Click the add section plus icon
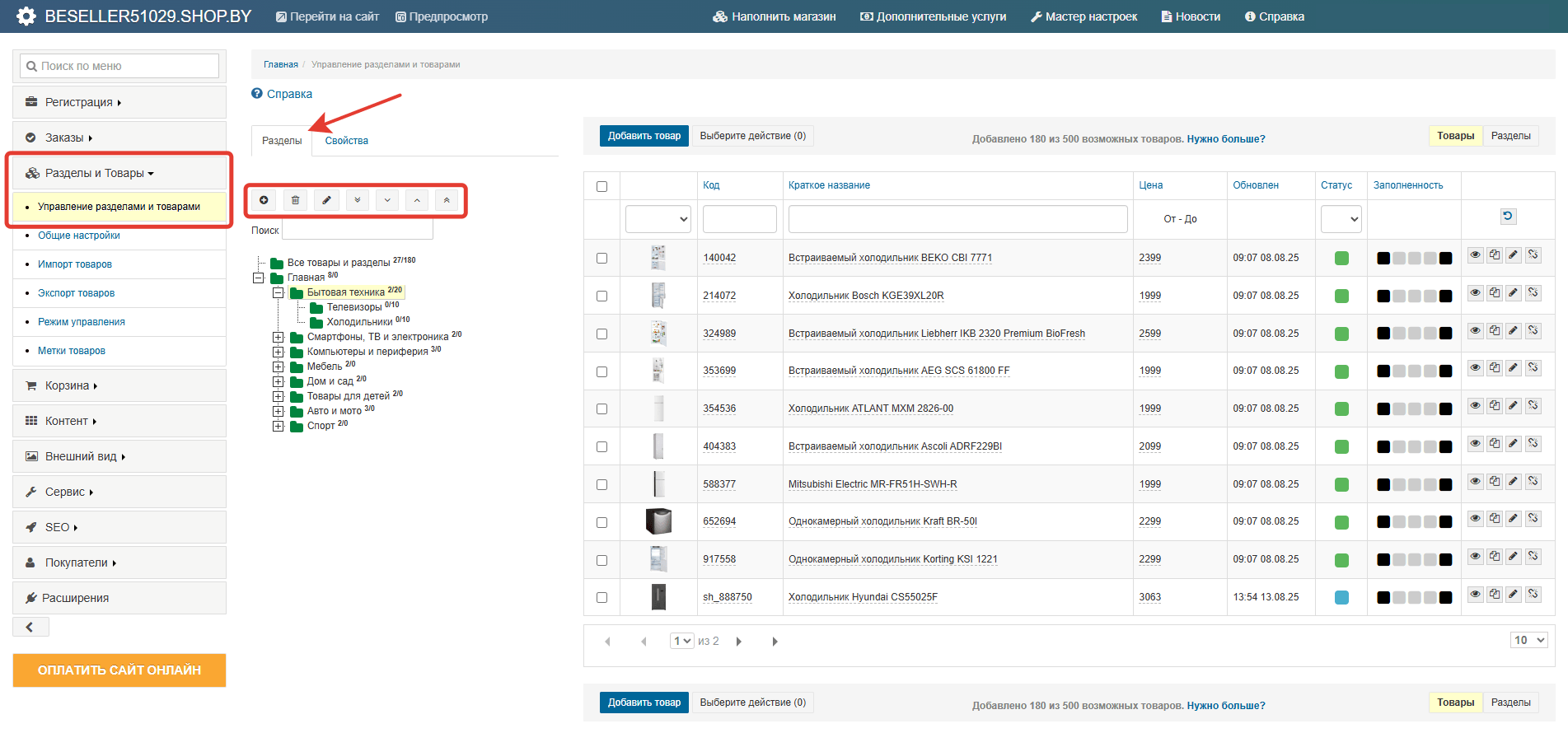The height and width of the screenshot is (733, 1568). (x=264, y=200)
